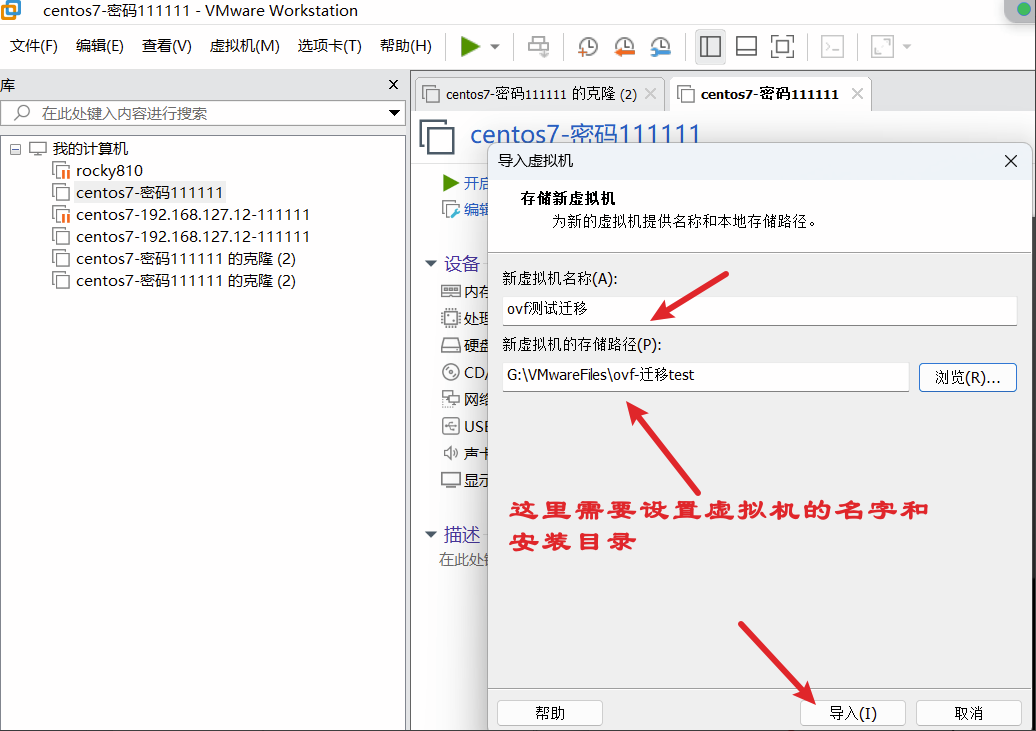Viewport: 1036px width, 731px height.
Task: Click the VMware Workstation title bar icon
Action: pos(11,10)
